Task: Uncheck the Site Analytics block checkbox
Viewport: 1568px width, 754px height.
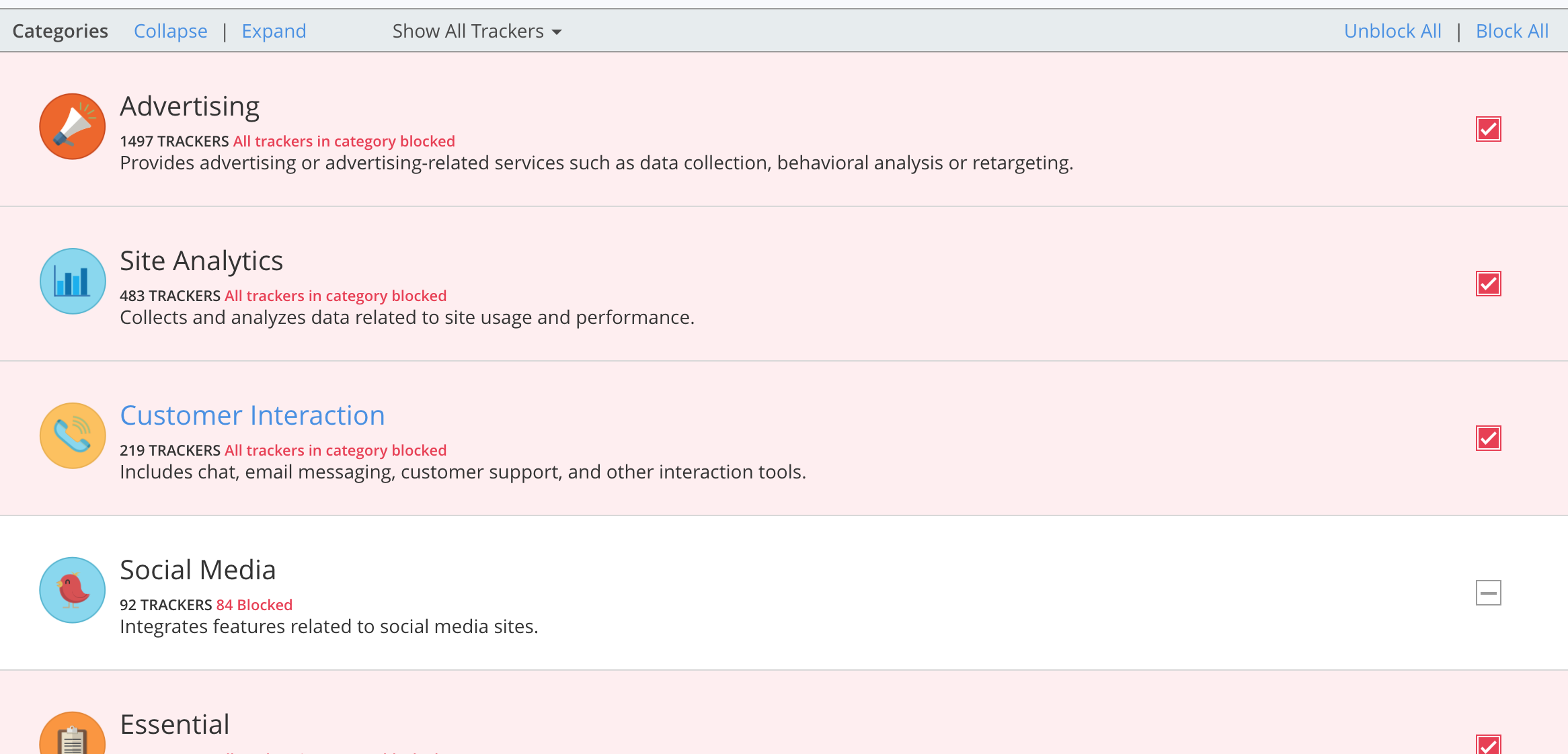Action: click(1488, 284)
